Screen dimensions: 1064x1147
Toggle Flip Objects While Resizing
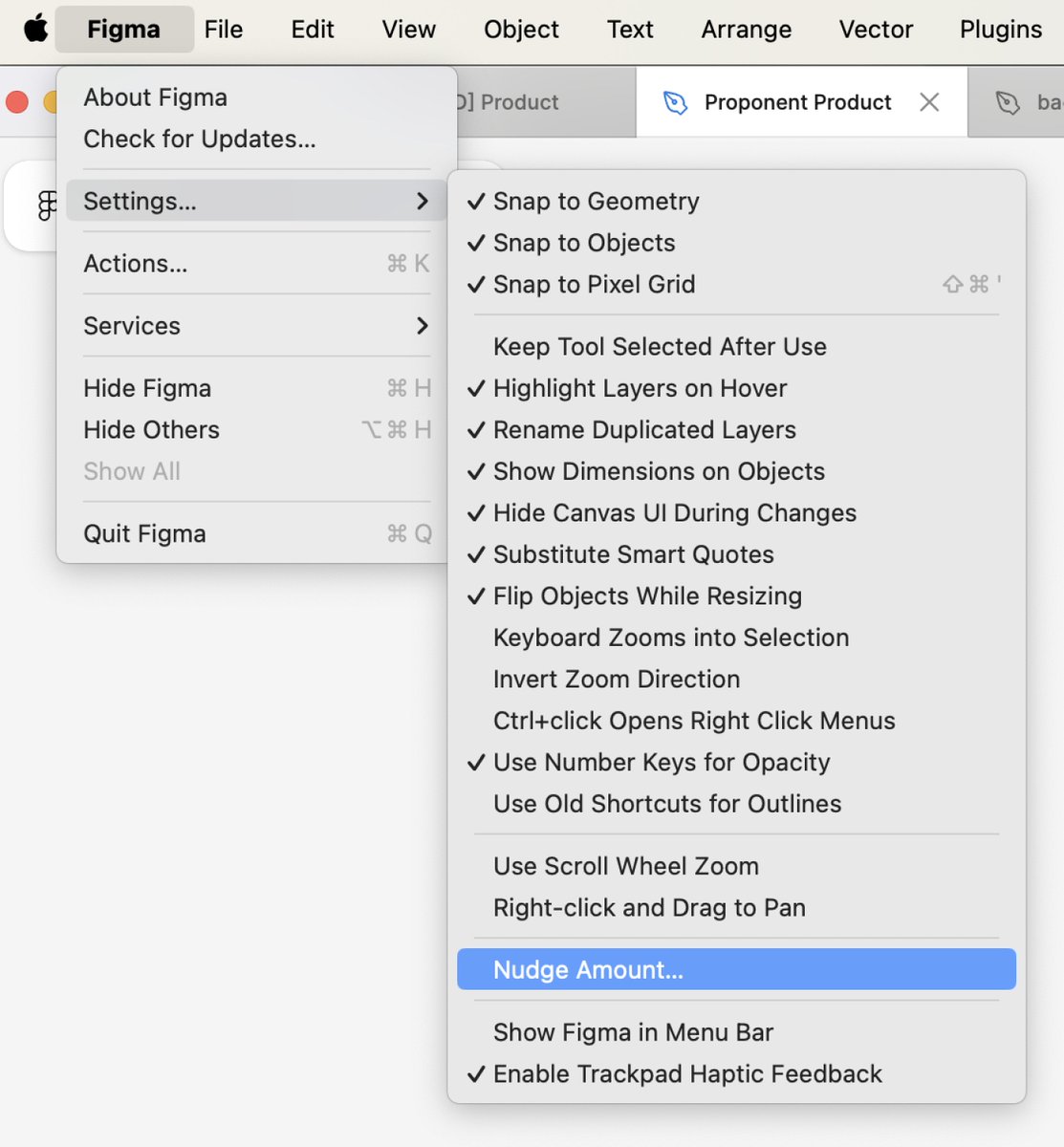pos(736,596)
